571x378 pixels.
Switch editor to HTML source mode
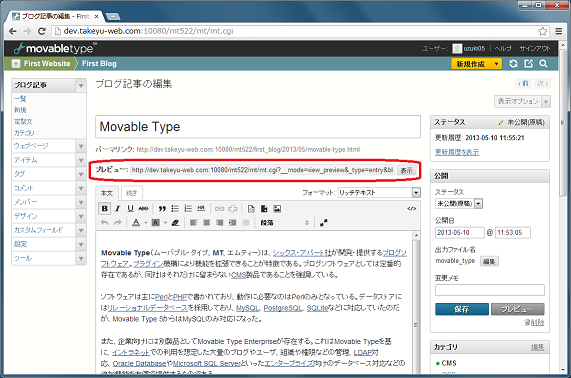coord(411,209)
